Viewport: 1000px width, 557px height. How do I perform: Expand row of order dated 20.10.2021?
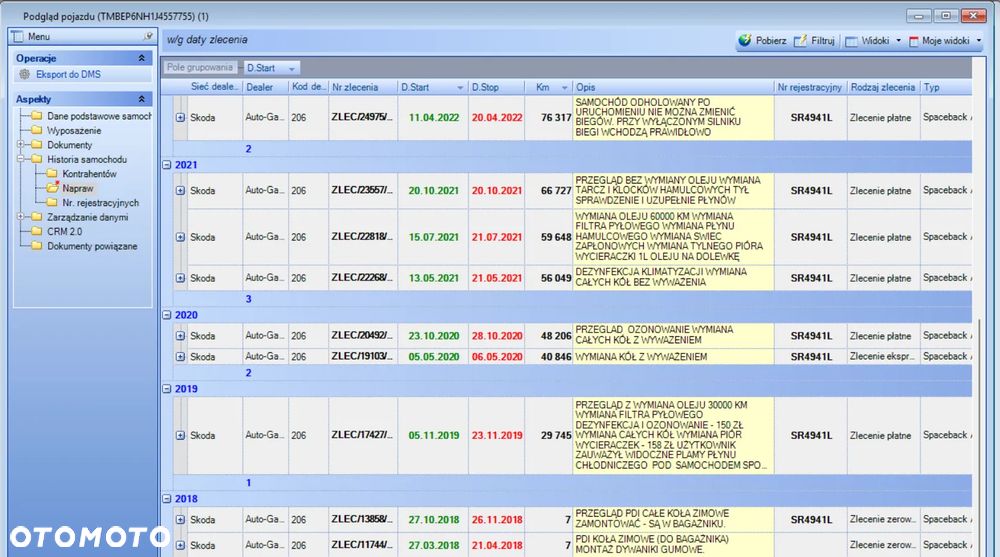pyautogui.click(x=180, y=190)
